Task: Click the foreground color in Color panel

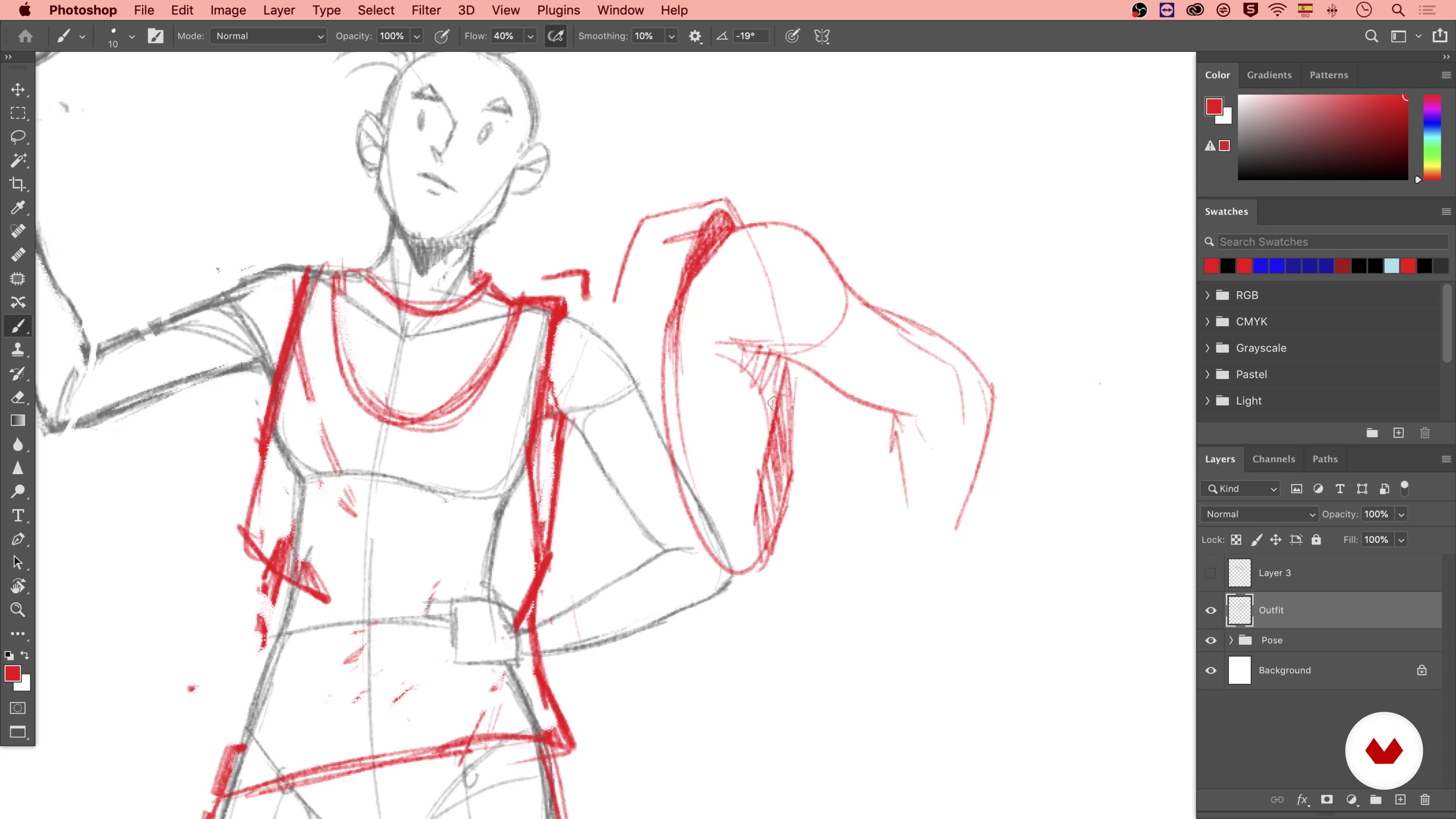Action: tap(1213, 106)
